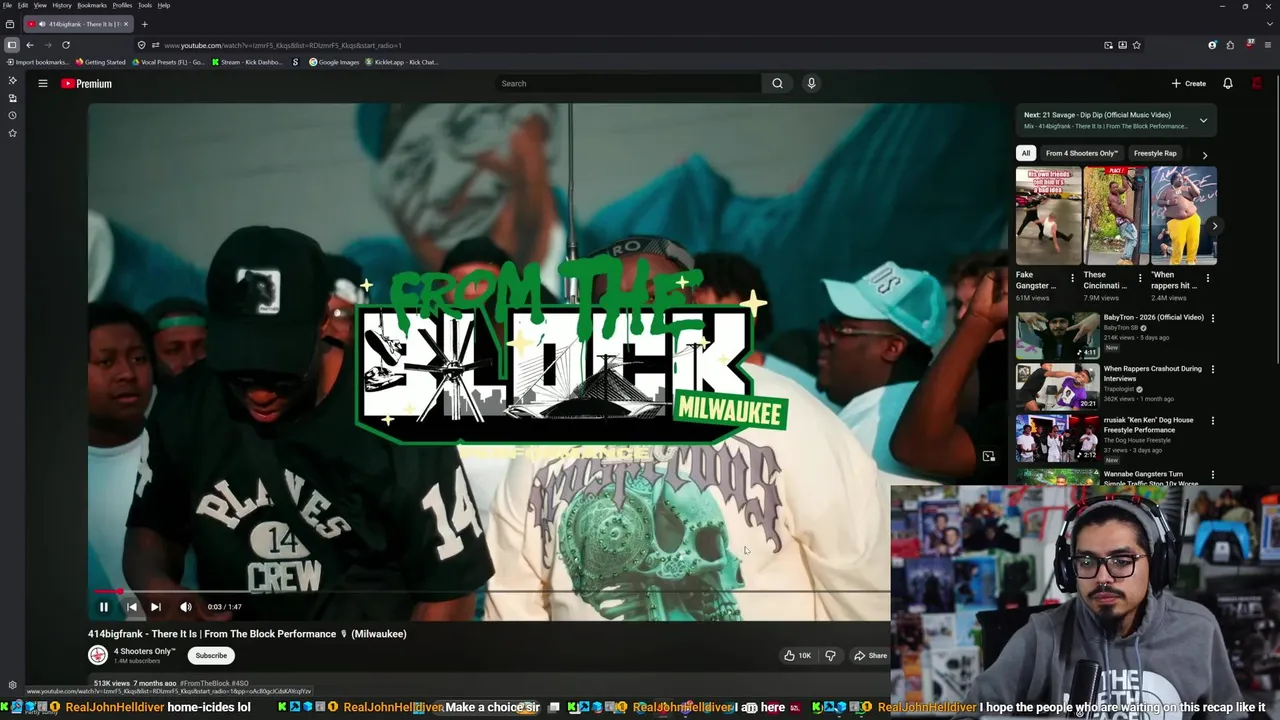Open the Tools menu

(x=145, y=5)
